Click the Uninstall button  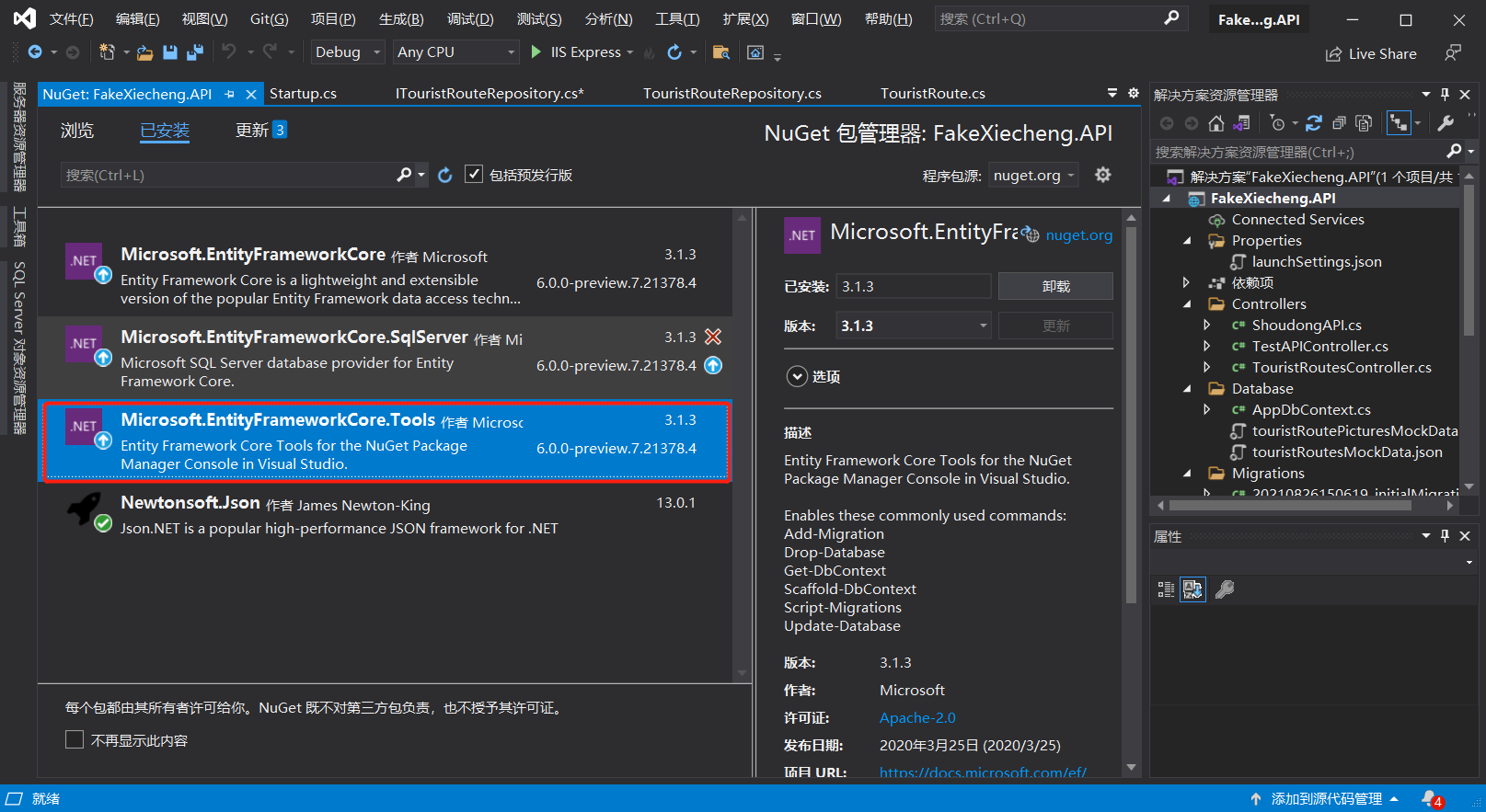(1055, 286)
